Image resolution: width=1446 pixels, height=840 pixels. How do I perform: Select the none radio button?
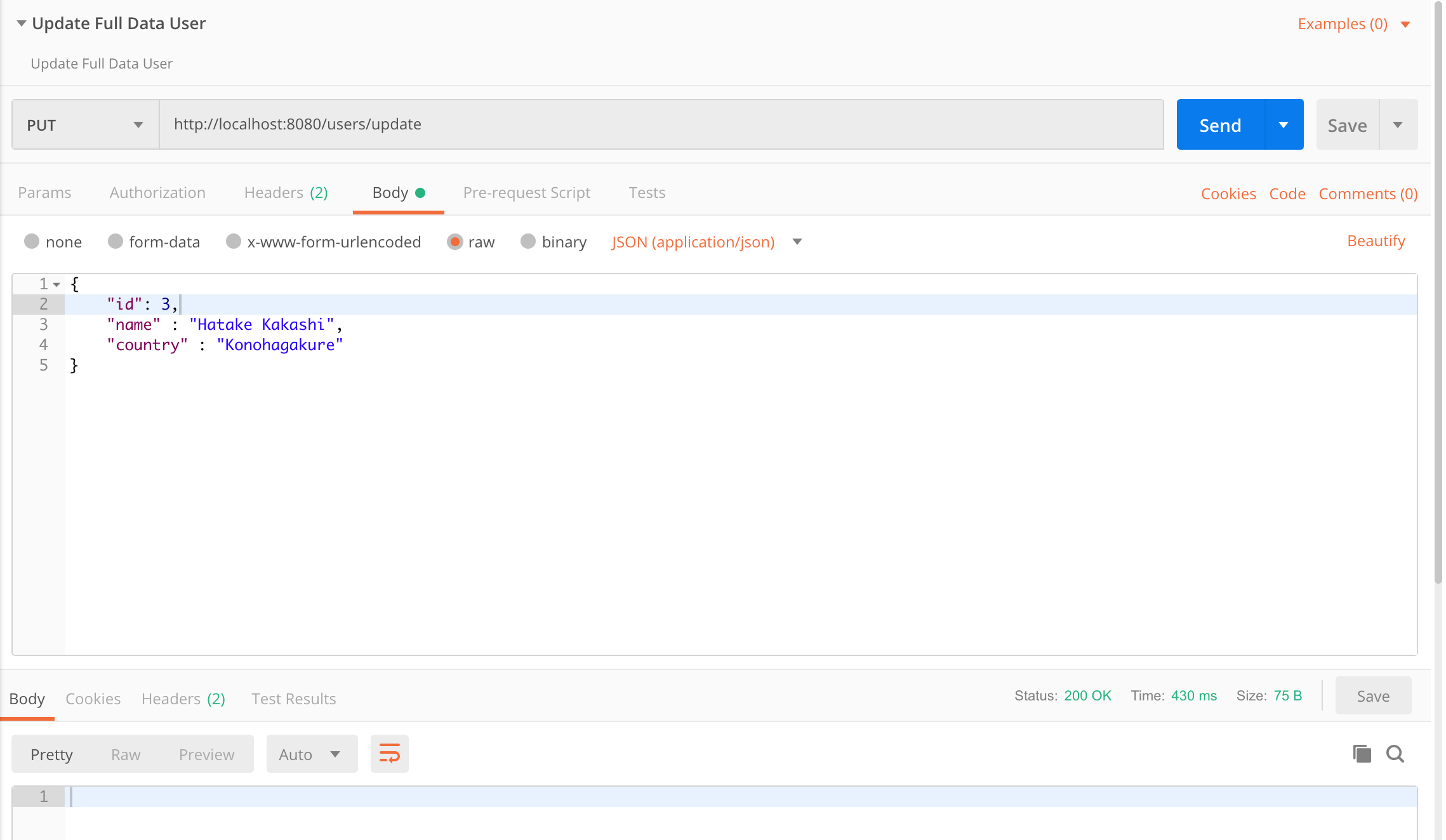point(32,241)
